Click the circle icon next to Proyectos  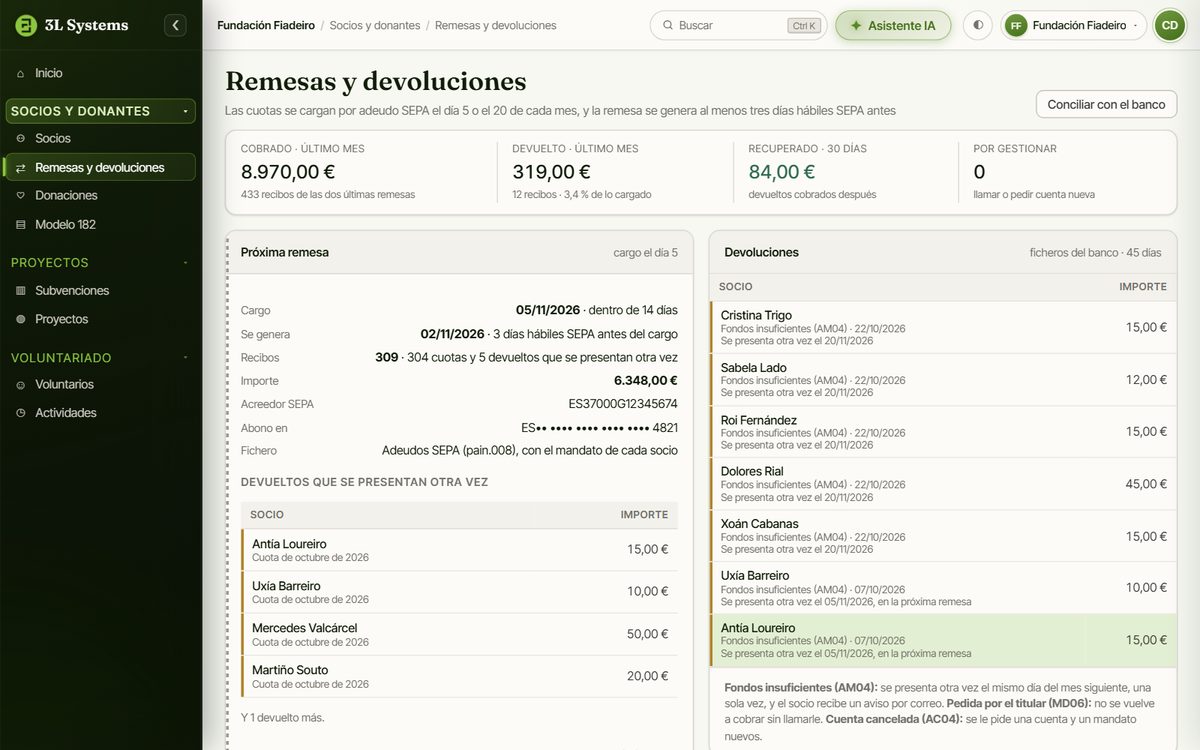tap(21, 319)
